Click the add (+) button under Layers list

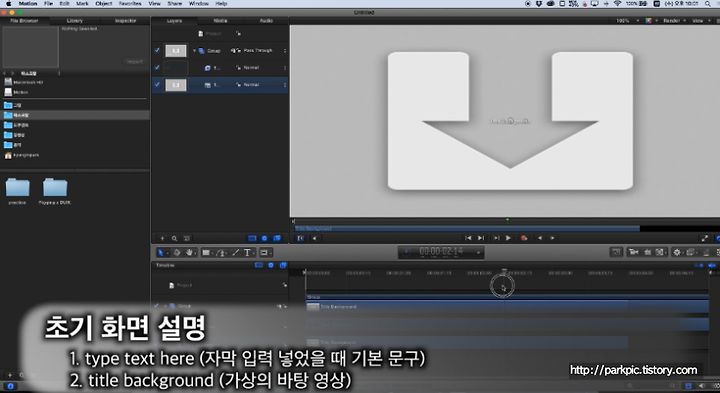(162, 238)
